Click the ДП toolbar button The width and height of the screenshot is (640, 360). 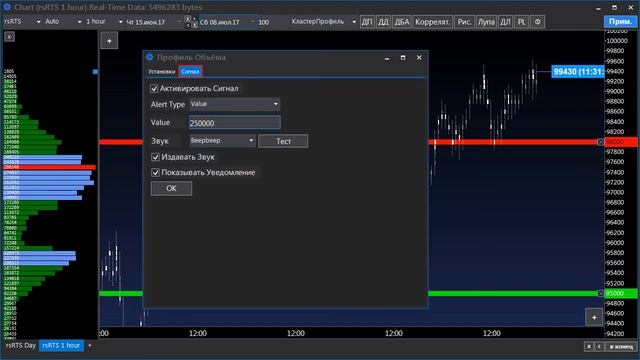click(x=367, y=22)
